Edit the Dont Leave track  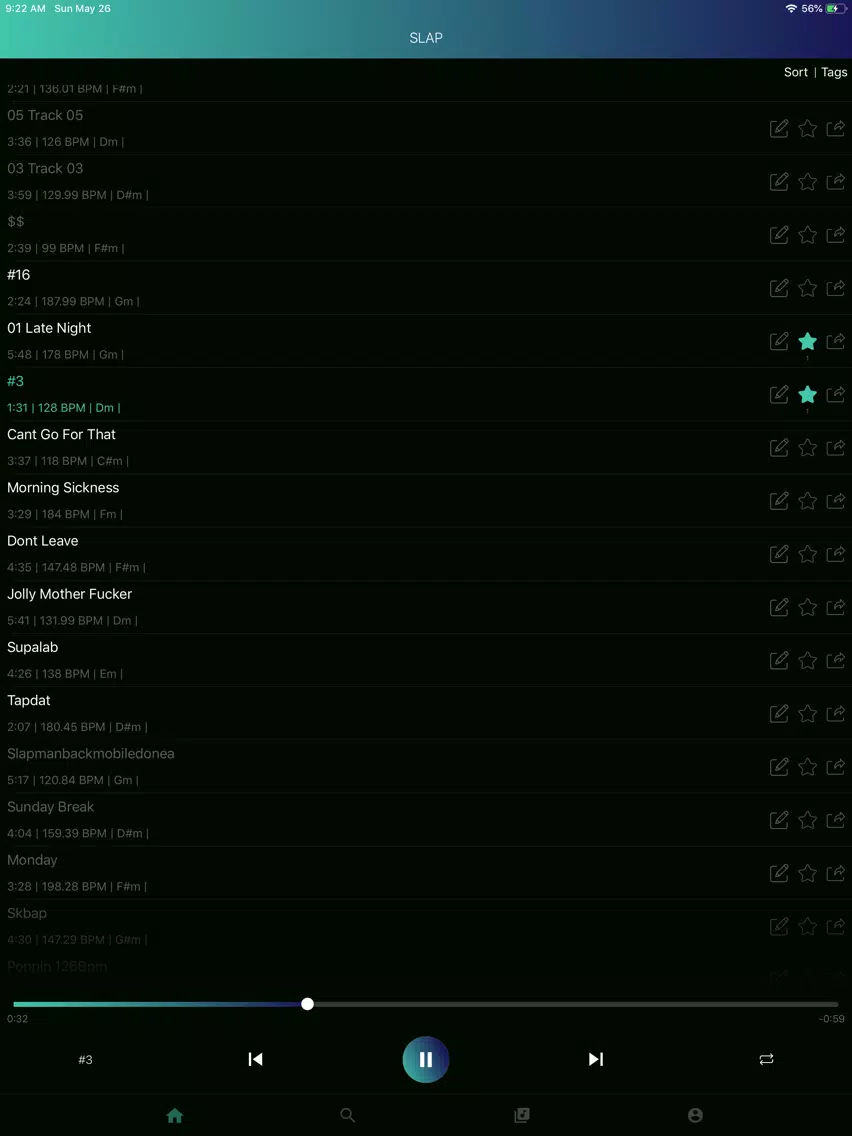tap(779, 554)
